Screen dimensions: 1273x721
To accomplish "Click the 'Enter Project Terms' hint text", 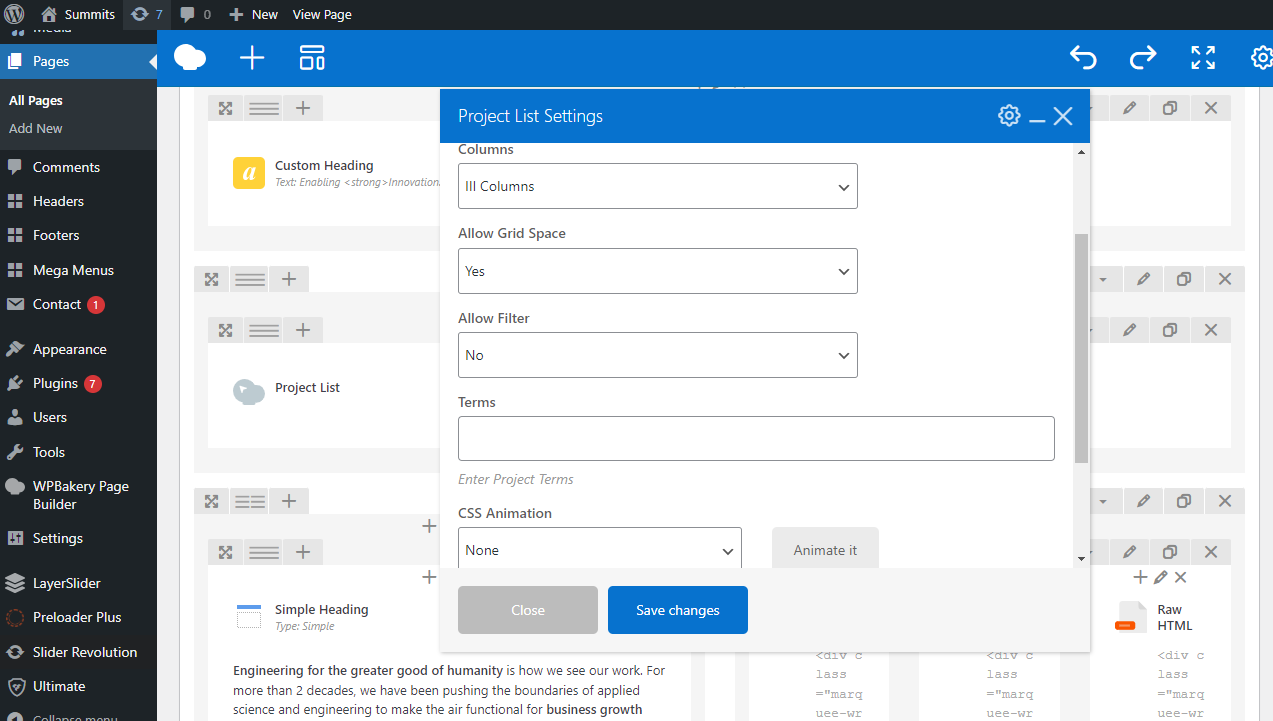I will (x=516, y=479).
